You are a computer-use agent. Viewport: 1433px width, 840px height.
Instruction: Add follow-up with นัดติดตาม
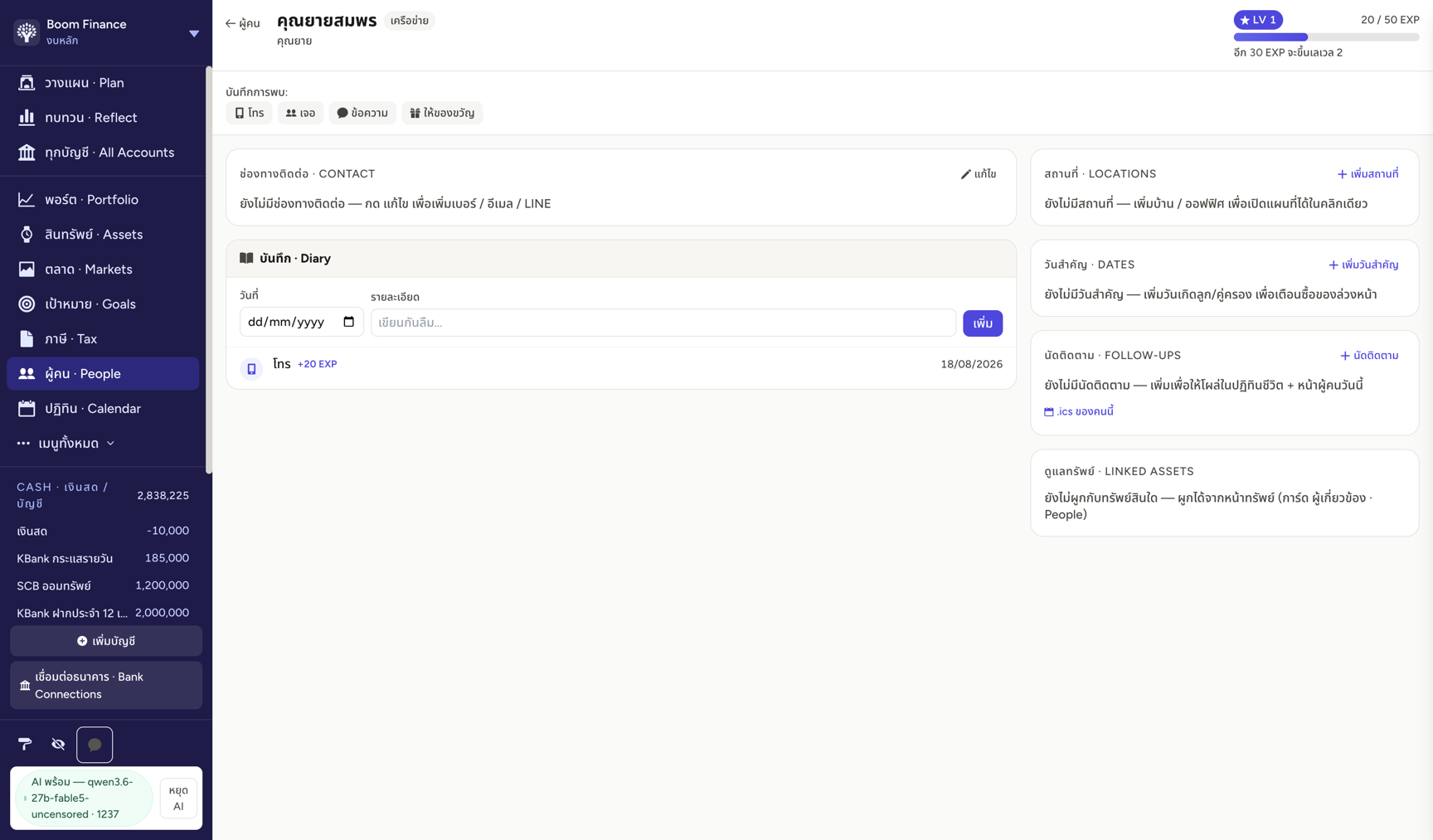[x=1369, y=356]
